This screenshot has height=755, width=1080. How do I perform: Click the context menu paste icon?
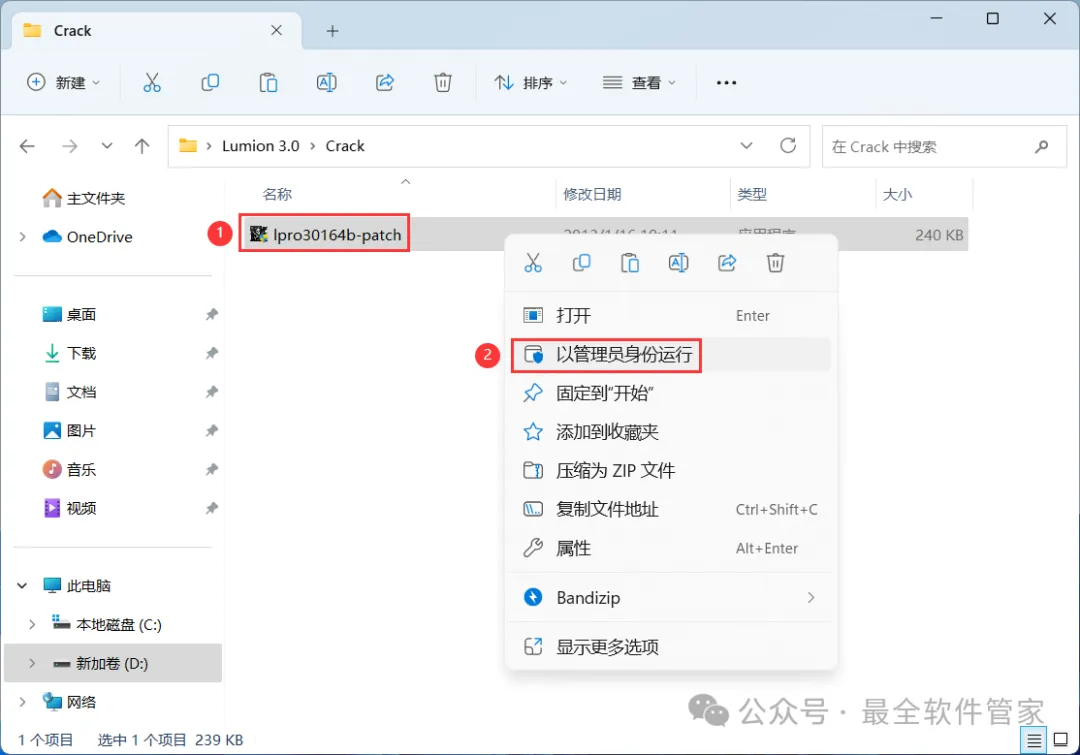630,262
